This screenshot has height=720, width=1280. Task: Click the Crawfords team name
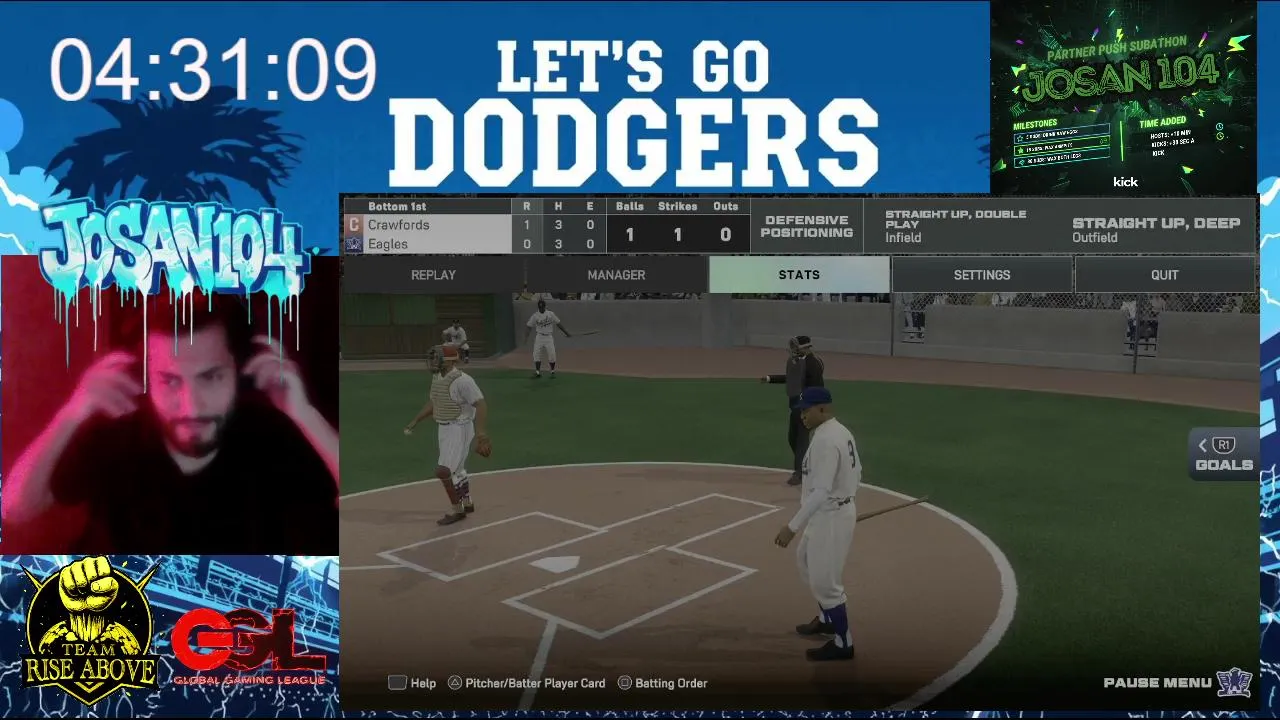tap(398, 225)
